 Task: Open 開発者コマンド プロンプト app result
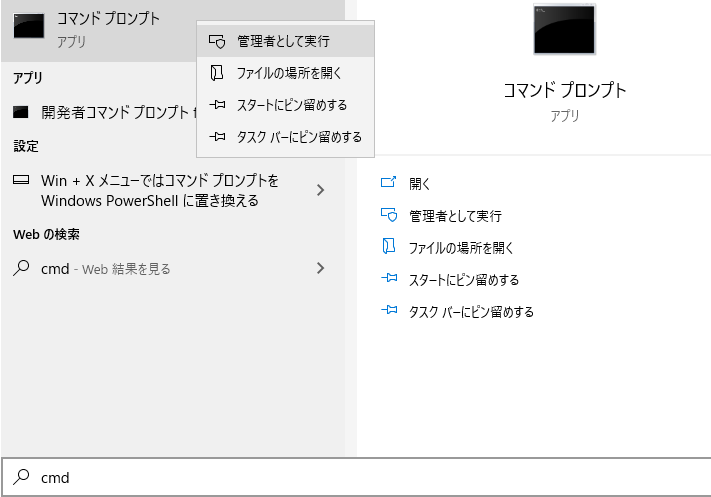pyautogui.click(x=99, y=112)
